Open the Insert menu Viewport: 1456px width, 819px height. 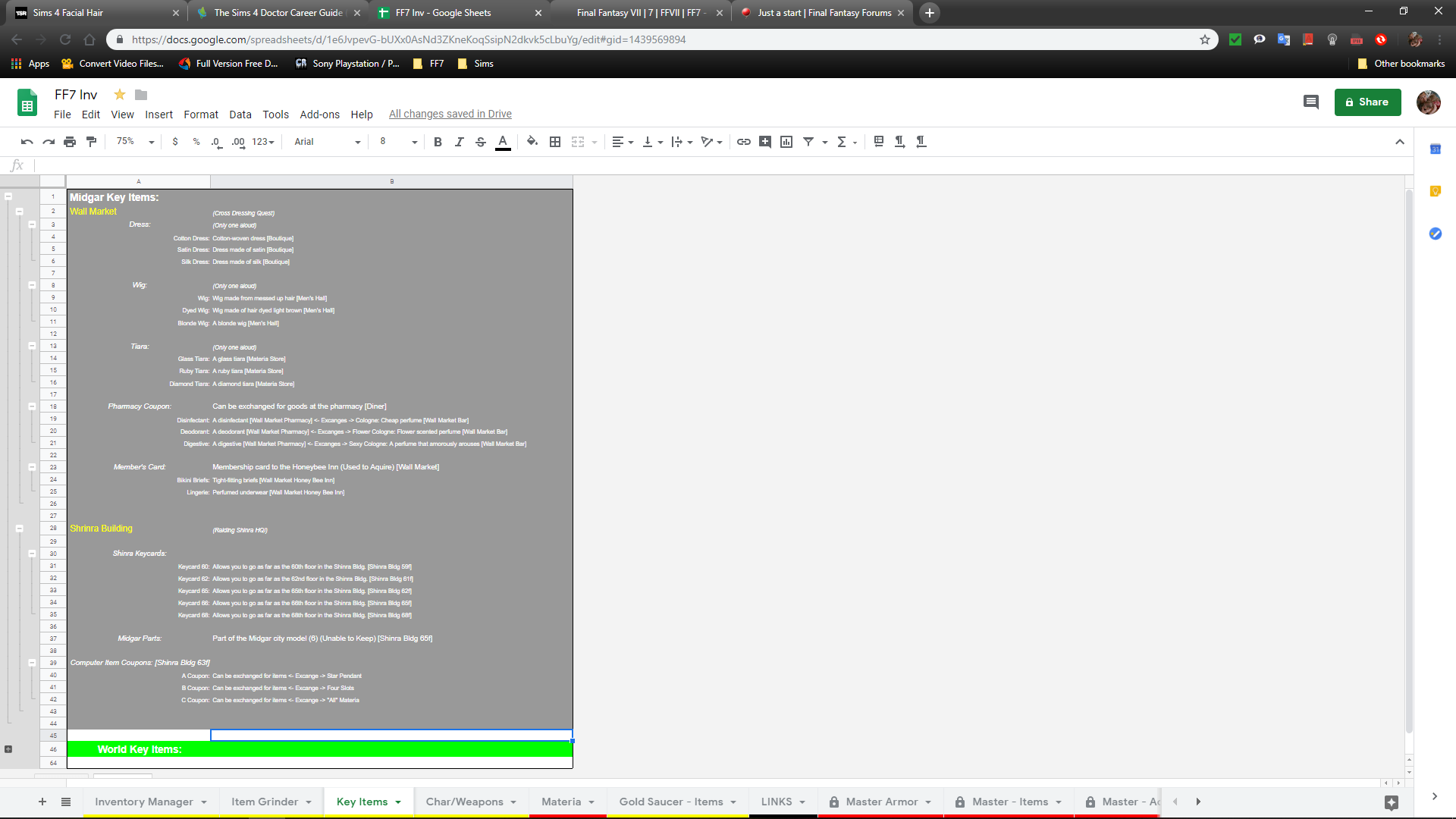(x=158, y=115)
